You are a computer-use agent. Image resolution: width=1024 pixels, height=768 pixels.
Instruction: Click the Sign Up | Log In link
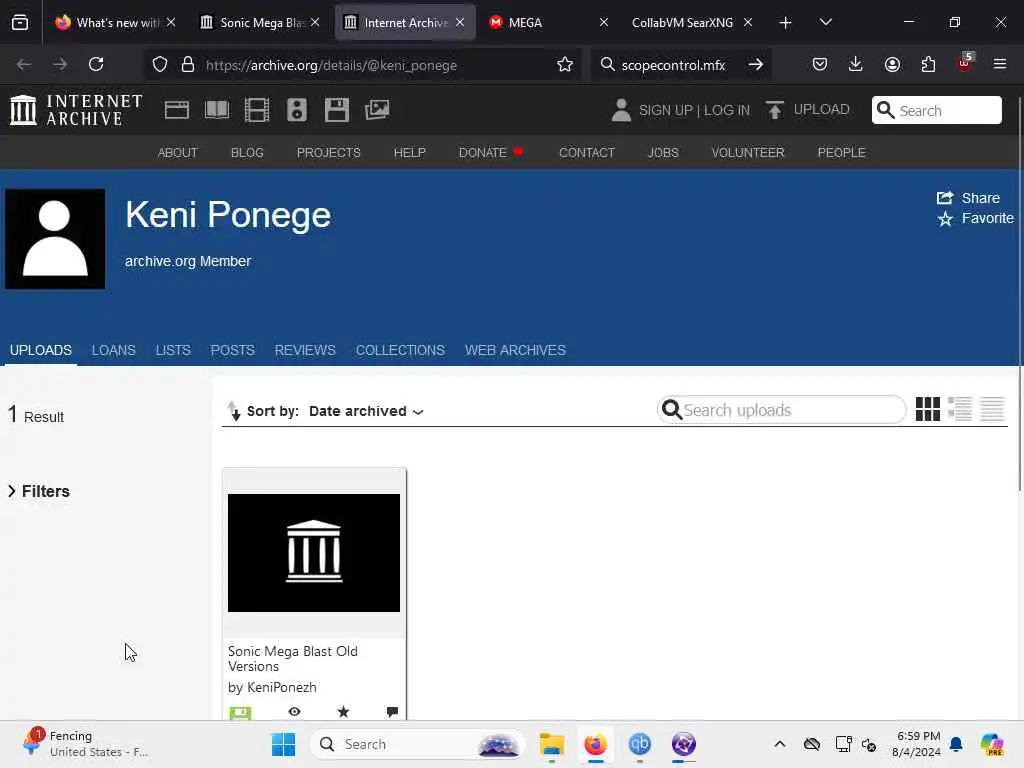694,110
